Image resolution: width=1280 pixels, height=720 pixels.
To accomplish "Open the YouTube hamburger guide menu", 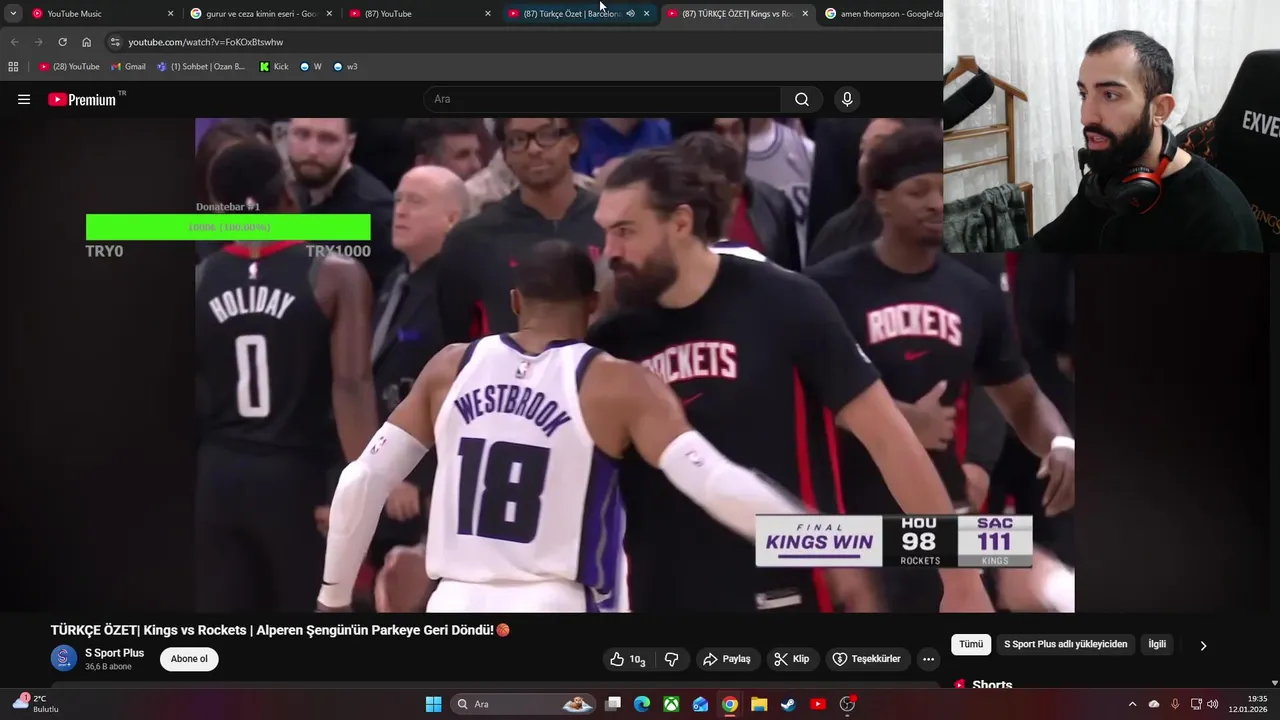I will click(x=24, y=99).
